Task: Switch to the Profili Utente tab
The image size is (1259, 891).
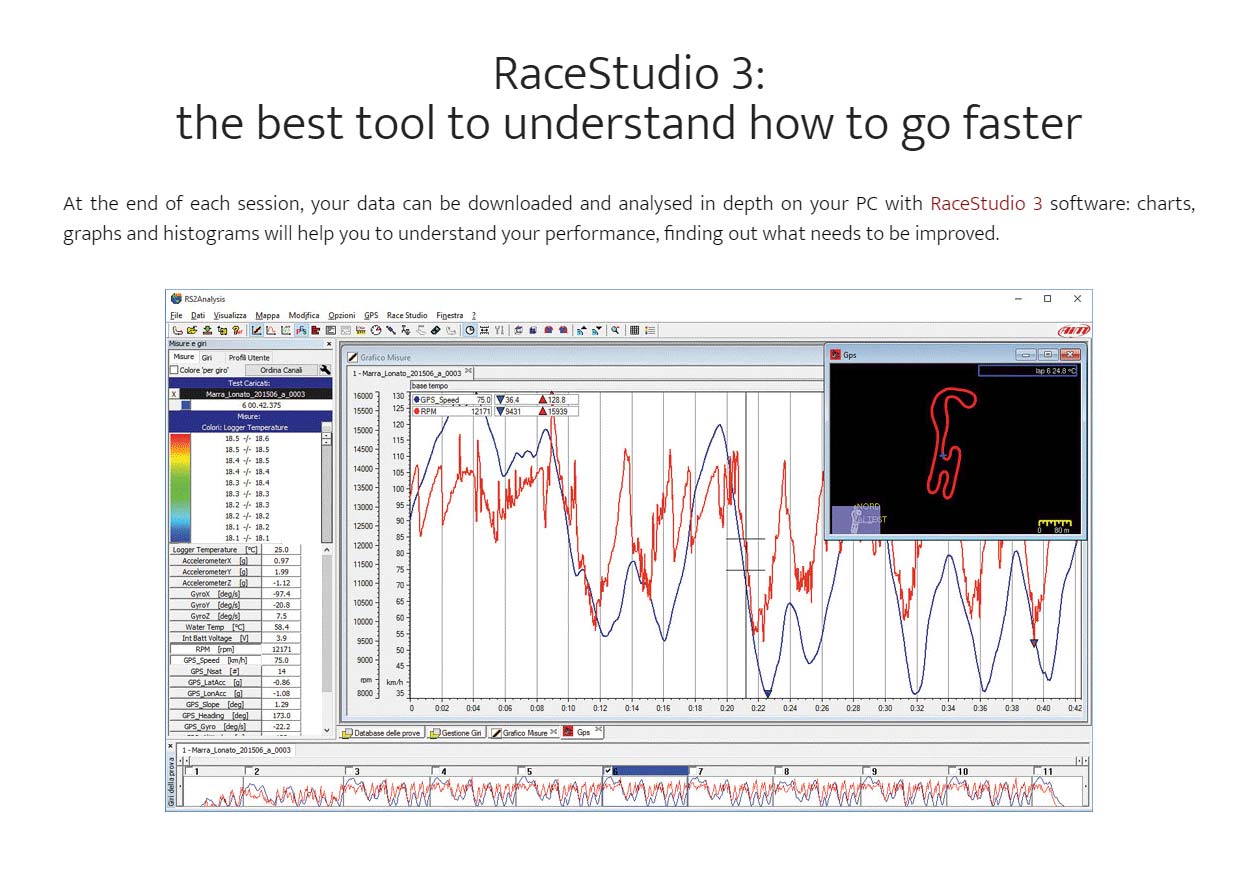Action: point(249,357)
